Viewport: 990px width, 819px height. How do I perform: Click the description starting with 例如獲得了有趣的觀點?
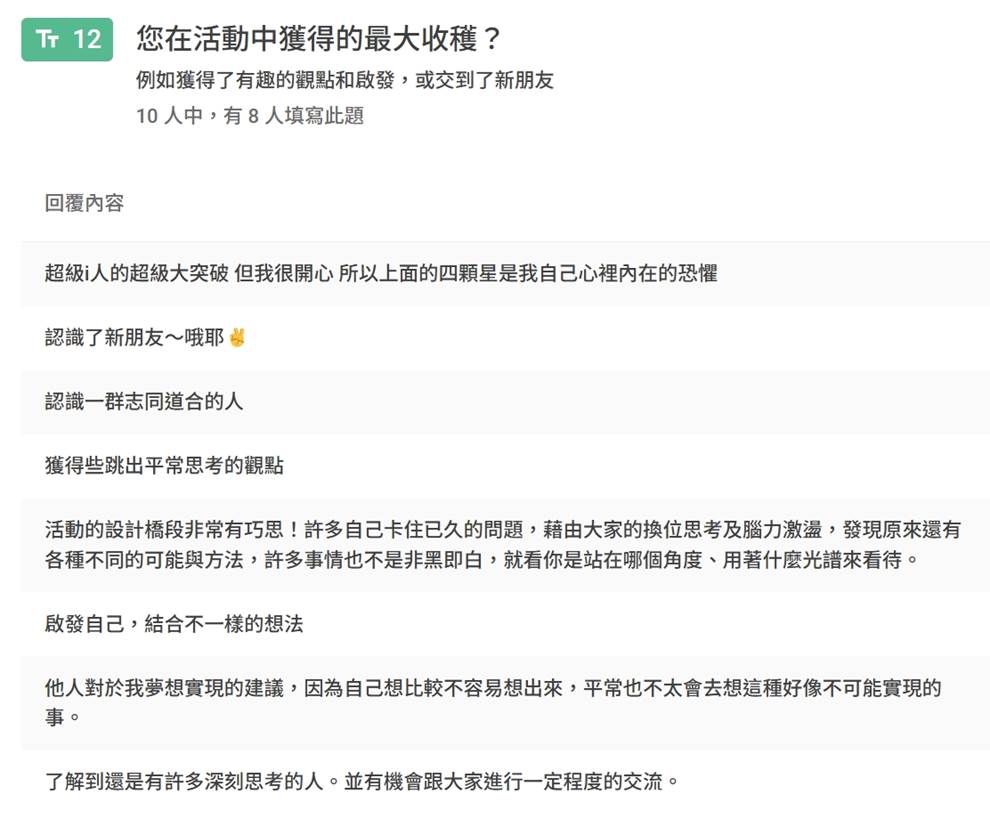click(344, 81)
